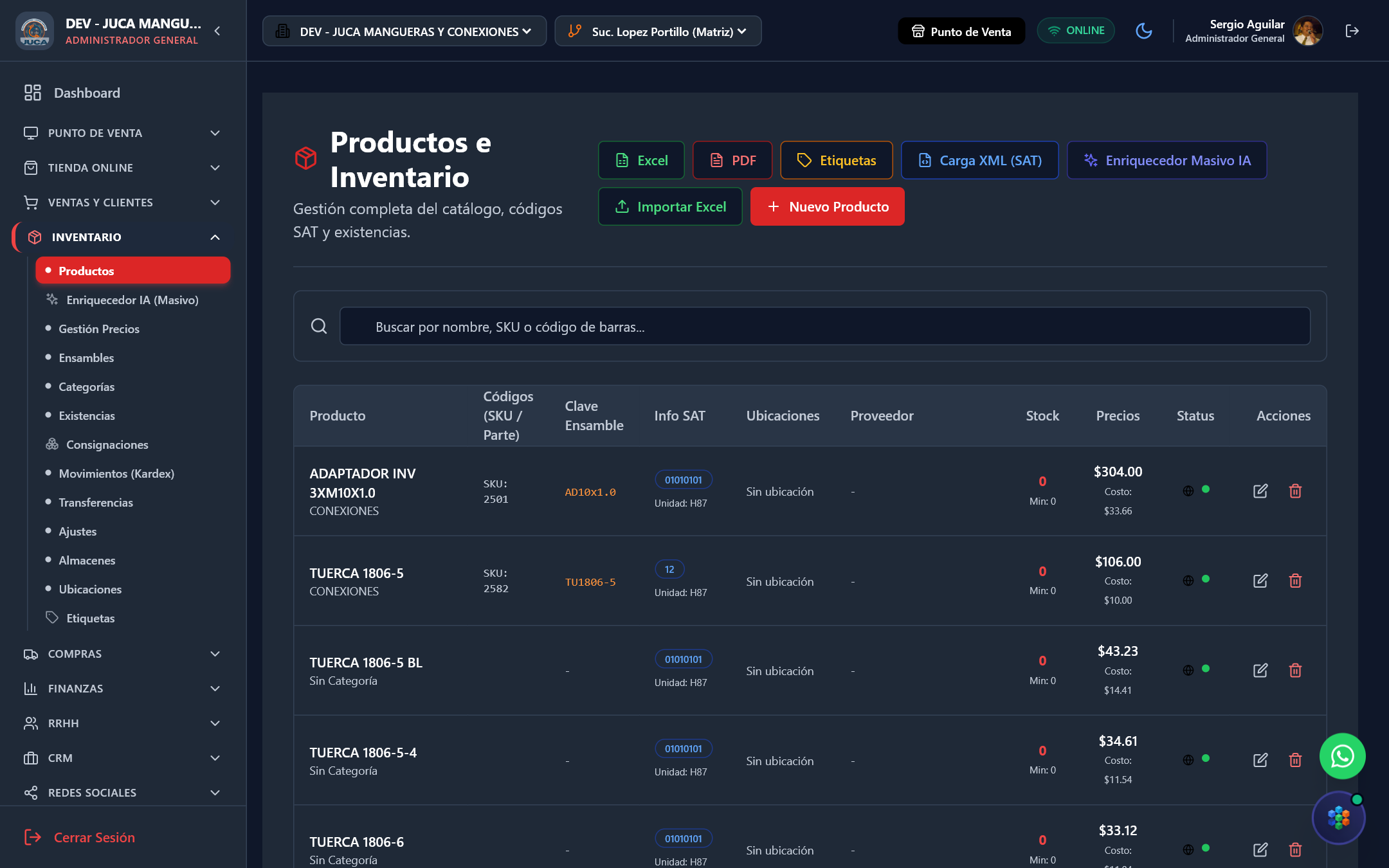Click the Nuevo Producto button
Image resolution: width=1389 pixels, height=868 pixels.
click(828, 206)
